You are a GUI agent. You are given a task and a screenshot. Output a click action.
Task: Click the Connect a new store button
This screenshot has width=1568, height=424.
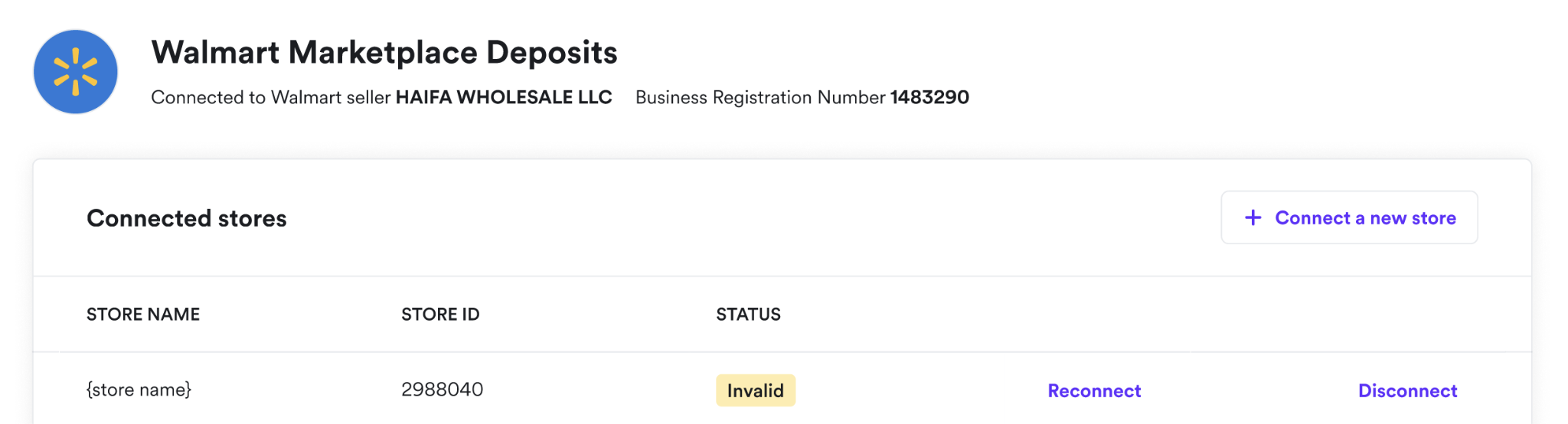(1349, 218)
